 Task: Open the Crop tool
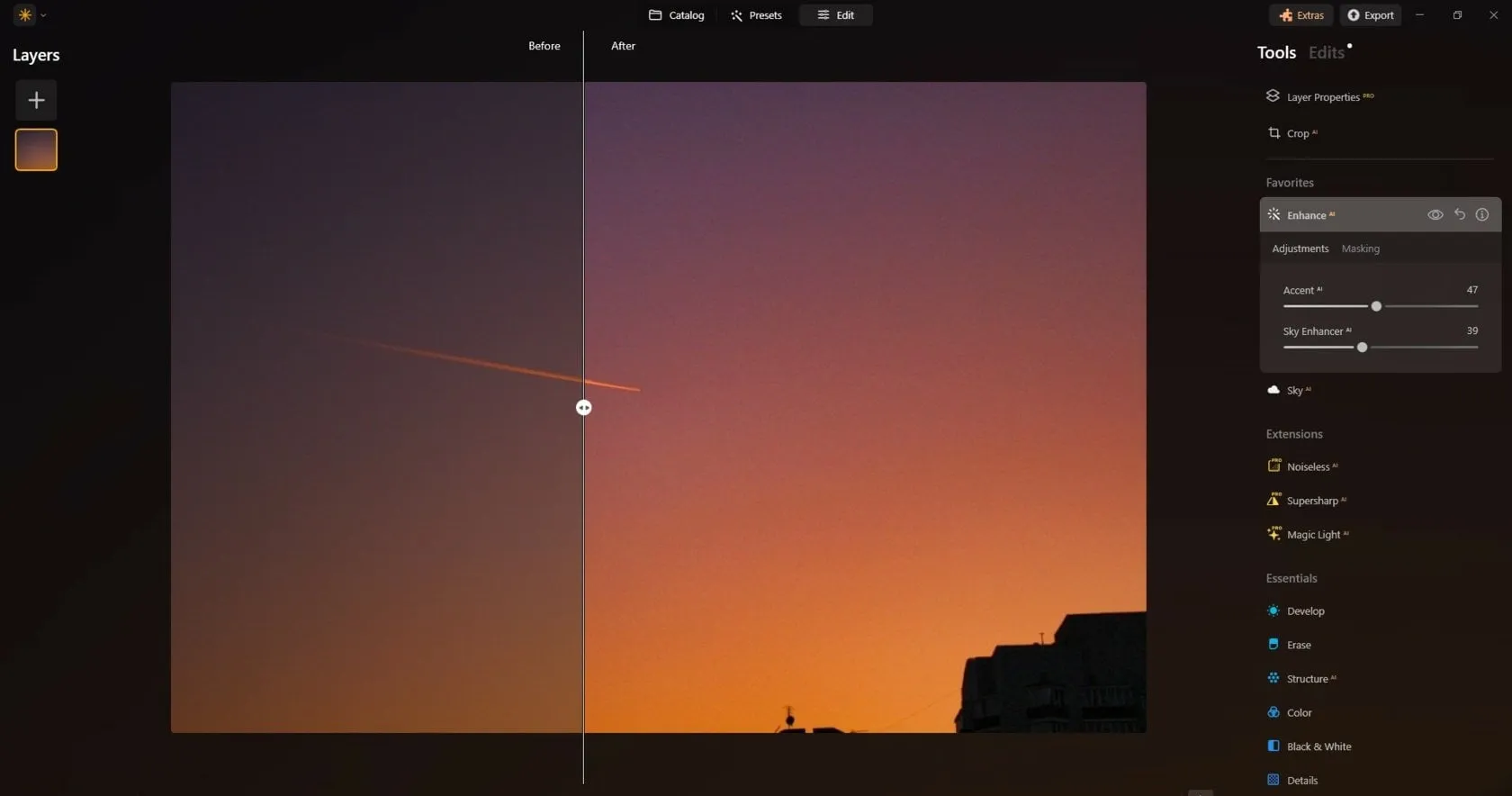pos(1296,133)
